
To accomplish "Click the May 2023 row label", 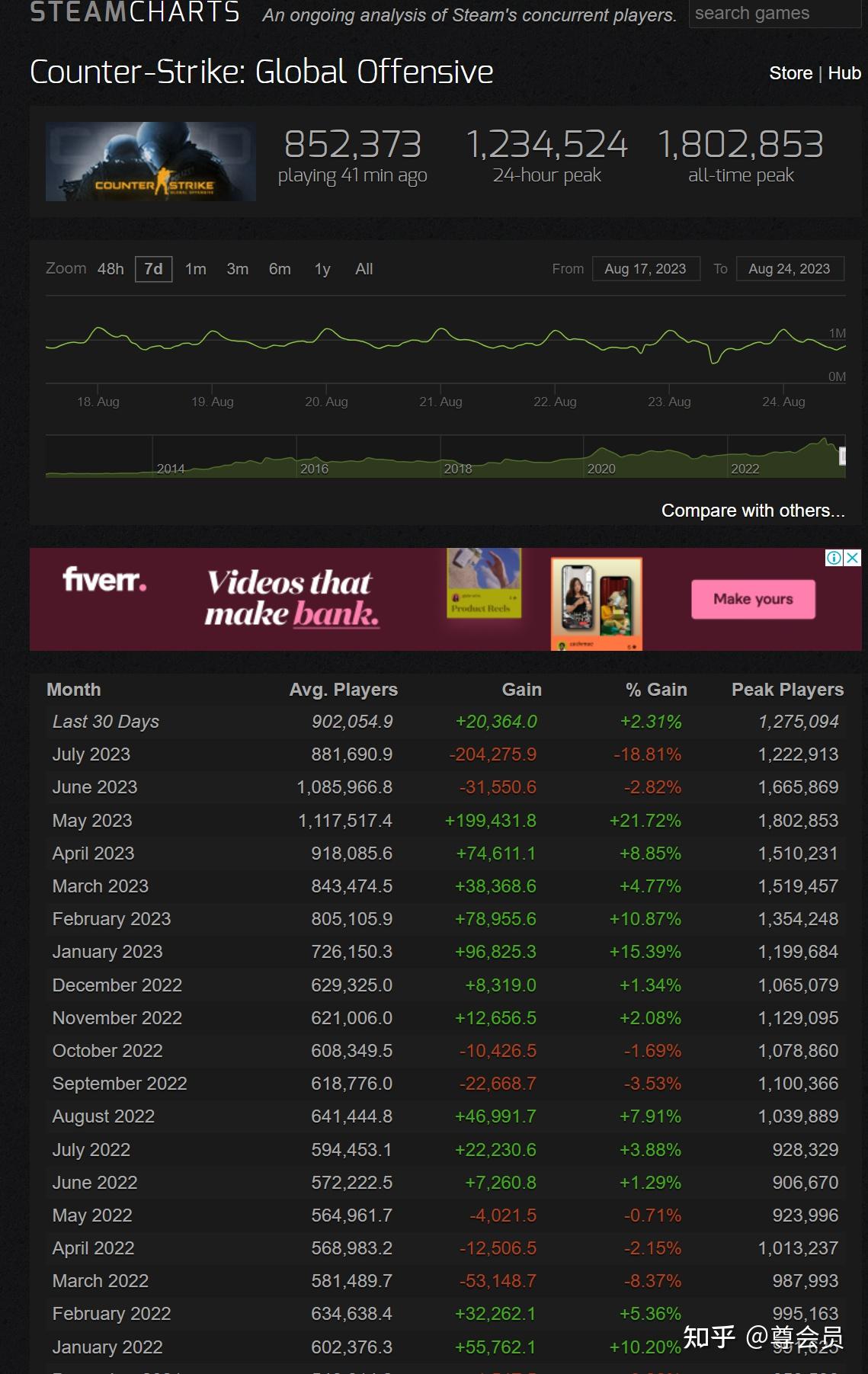I will pos(92,821).
